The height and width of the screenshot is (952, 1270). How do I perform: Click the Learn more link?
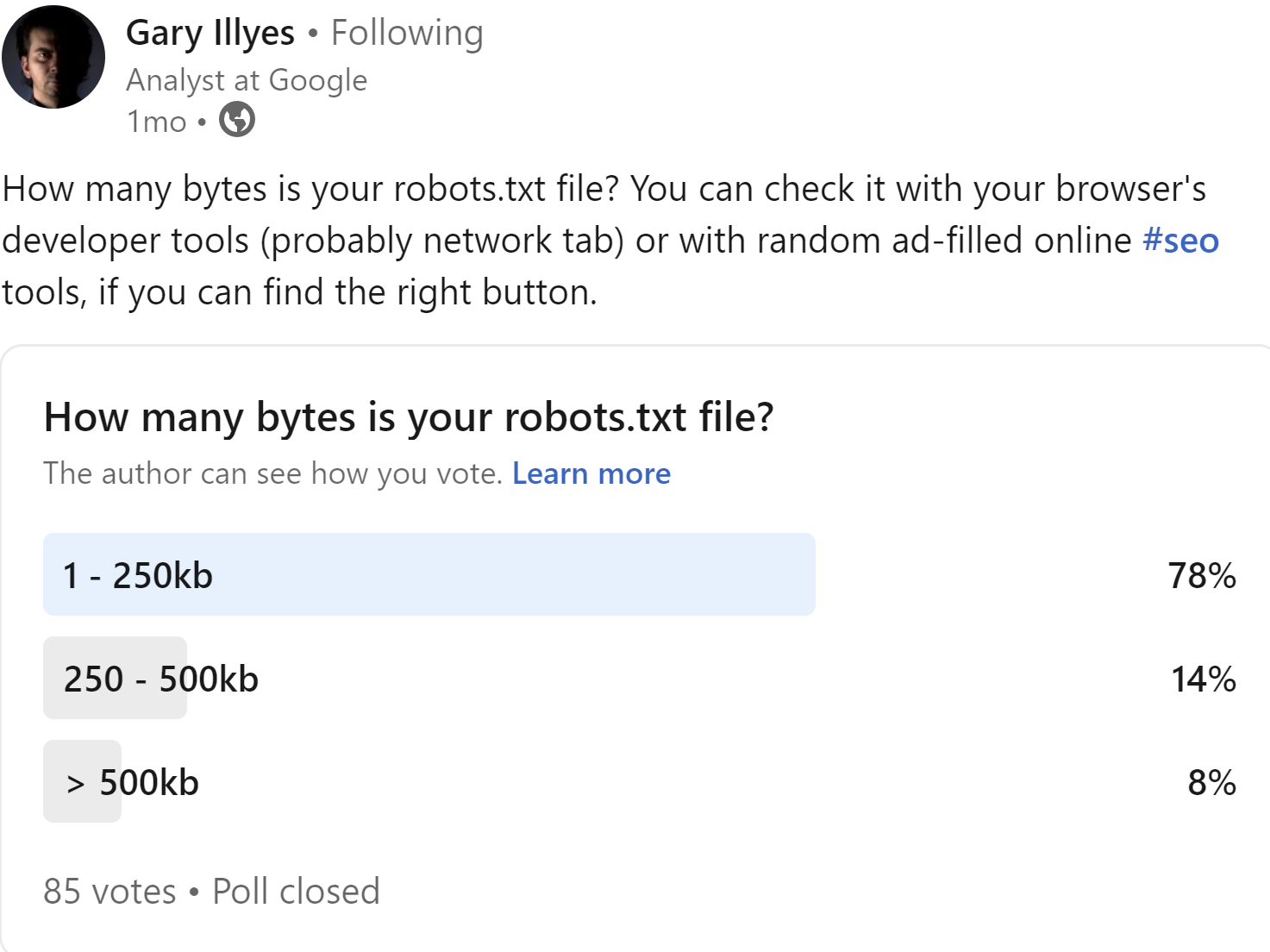pos(591,473)
